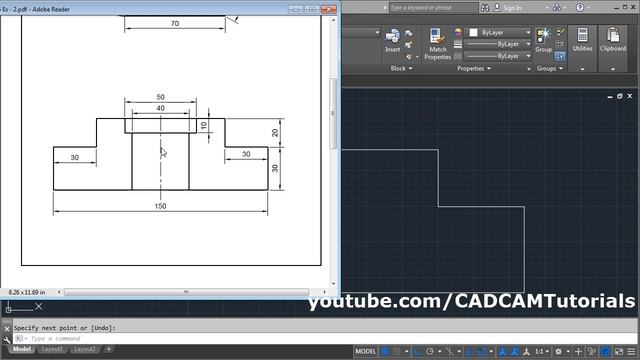
Task: Close the command line with its X icon
Action: pyautogui.click(x=7, y=329)
